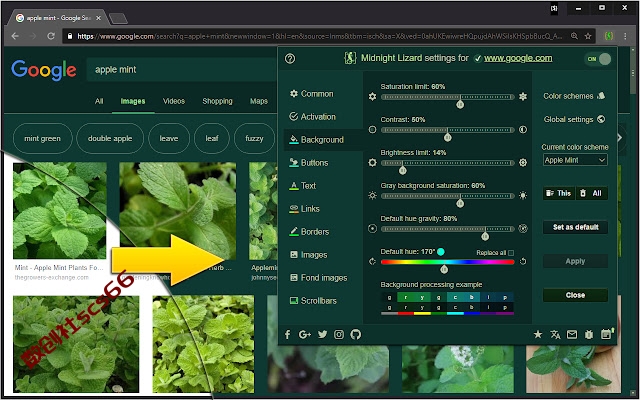The image size is (640, 400).
Task: Switch to the Borders tab
Action: [309, 231]
